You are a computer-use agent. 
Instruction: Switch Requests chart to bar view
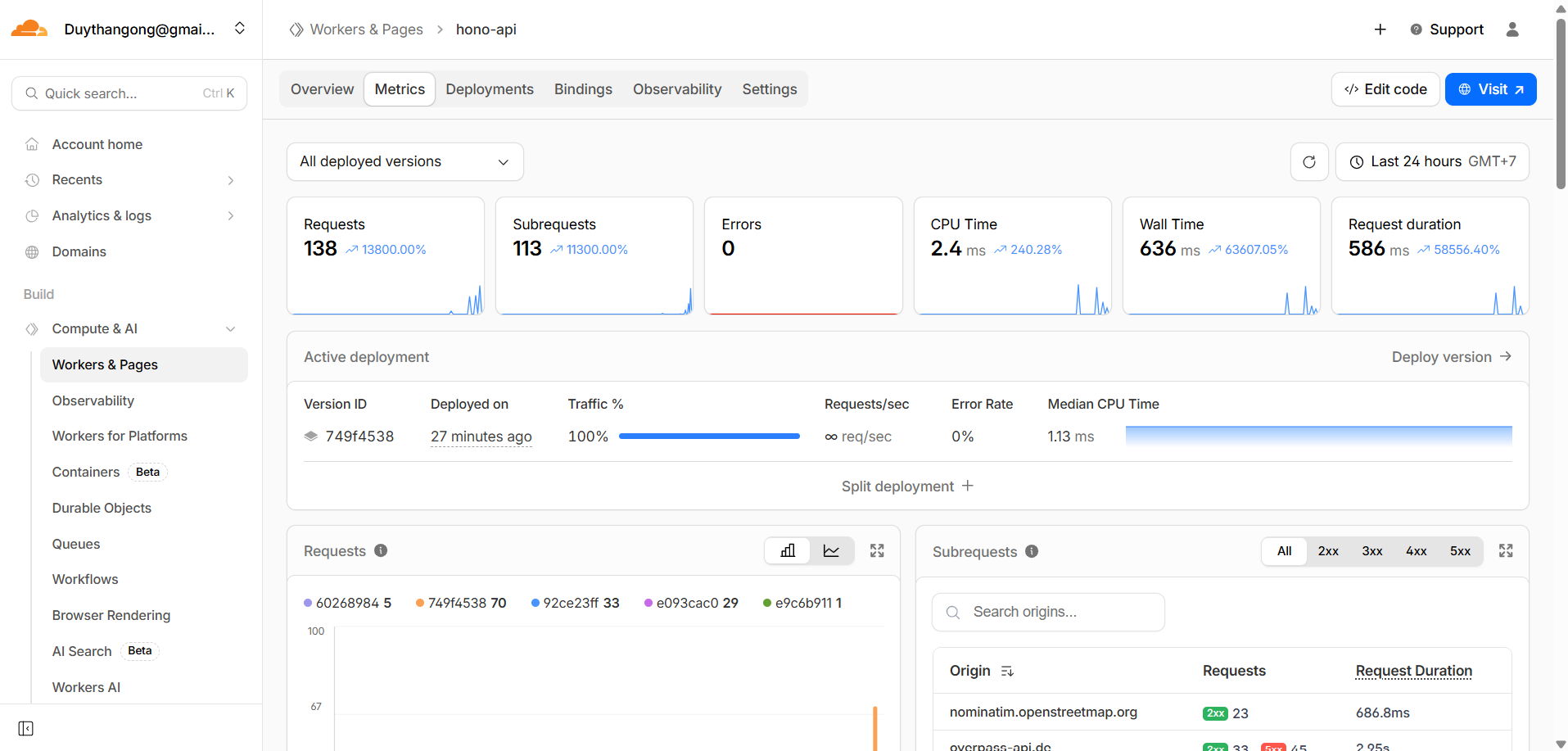coord(787,550)
